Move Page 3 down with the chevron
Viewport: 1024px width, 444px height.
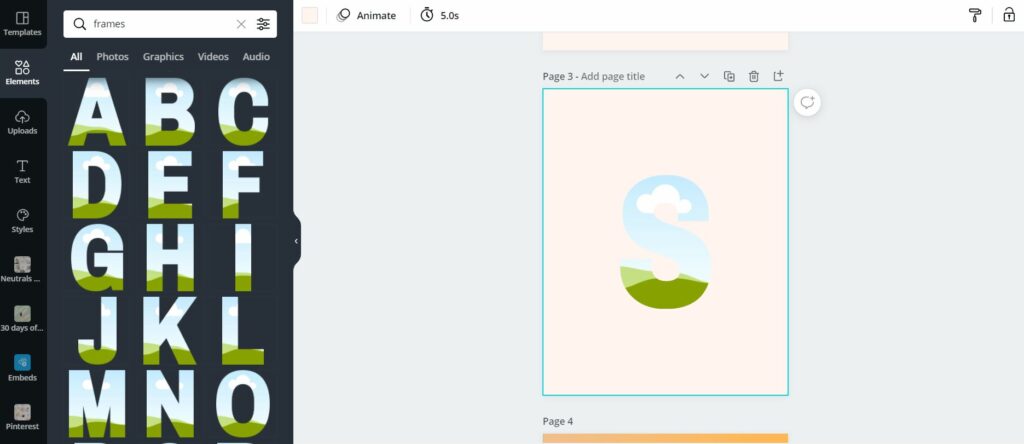coord(704,76)
